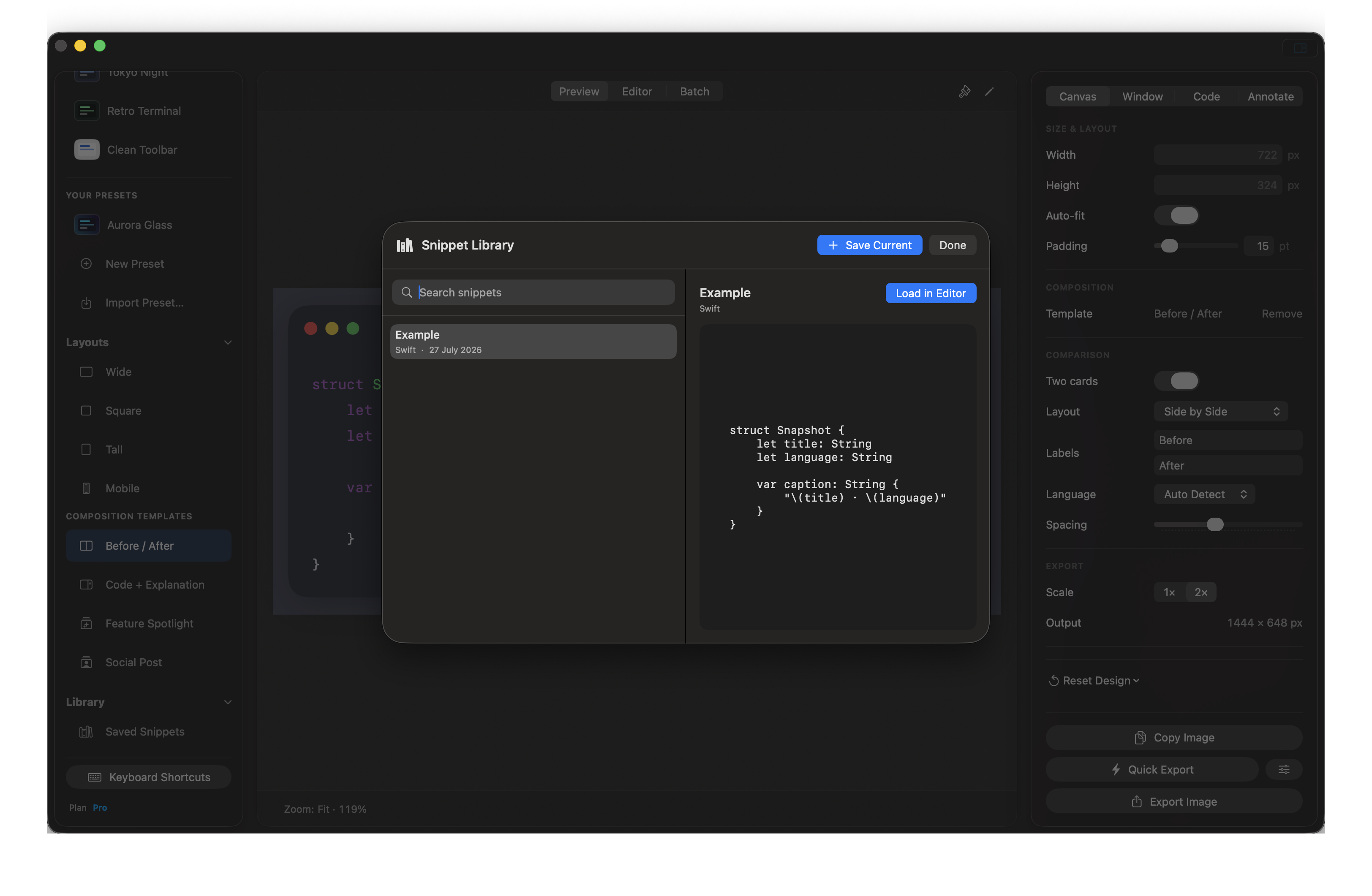Switch to the Preview tab
This screenshot has height=896, width=1372.
[x=579, y=92]
